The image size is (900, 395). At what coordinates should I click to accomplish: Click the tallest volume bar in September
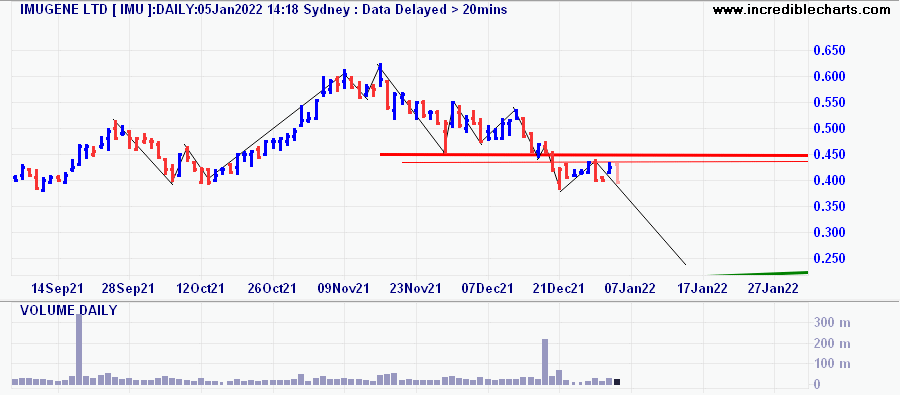point(79,349)
